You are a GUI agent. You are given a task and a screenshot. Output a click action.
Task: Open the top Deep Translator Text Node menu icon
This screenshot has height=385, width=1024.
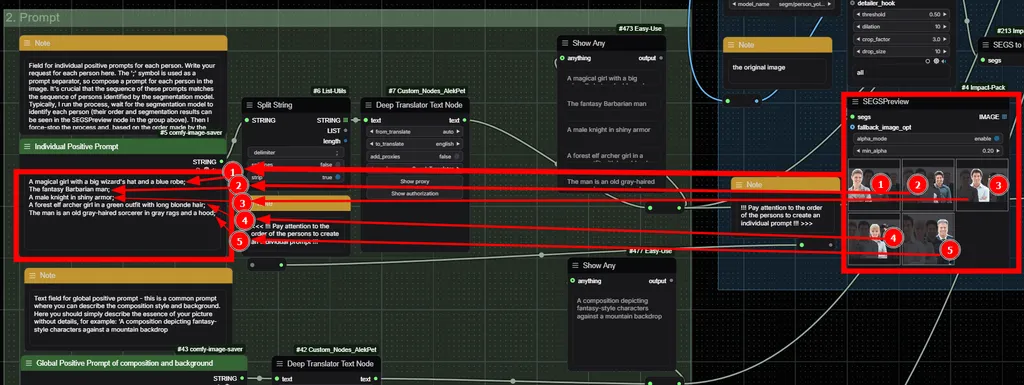368,105
